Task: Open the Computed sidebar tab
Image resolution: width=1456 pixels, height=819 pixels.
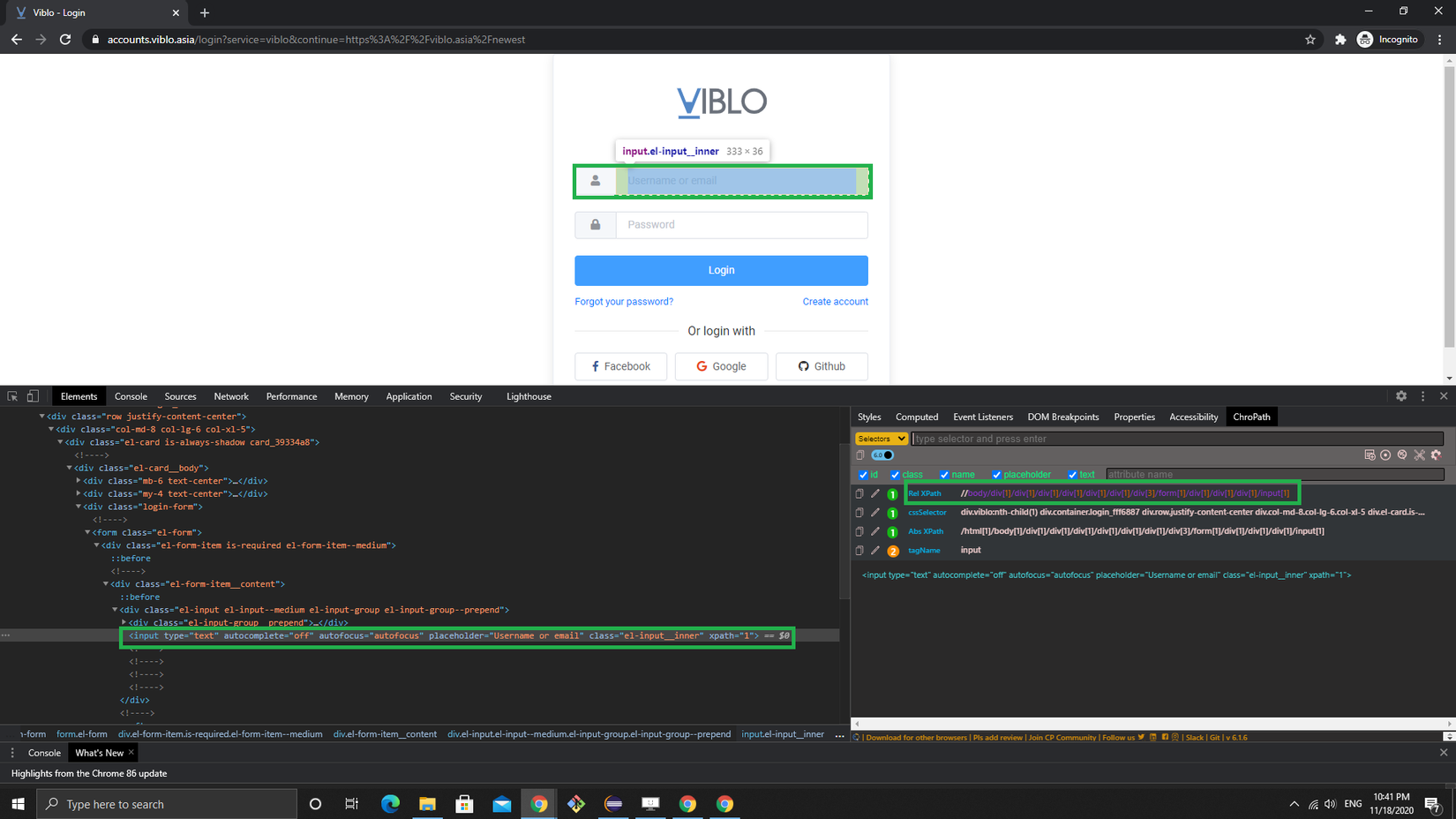Action: coord(917,417)
